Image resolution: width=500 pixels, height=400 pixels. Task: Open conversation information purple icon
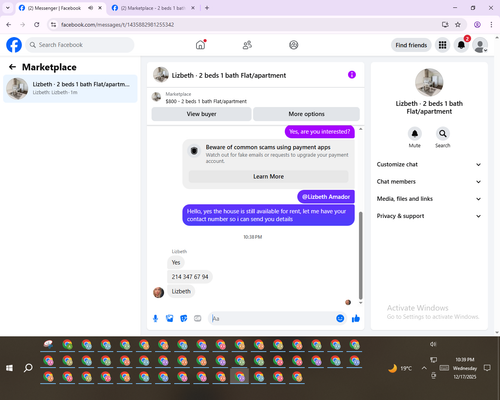tap(352, 75)
